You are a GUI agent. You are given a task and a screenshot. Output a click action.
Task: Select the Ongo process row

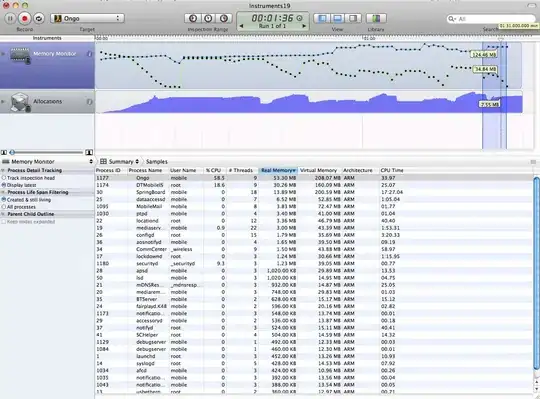314,178
